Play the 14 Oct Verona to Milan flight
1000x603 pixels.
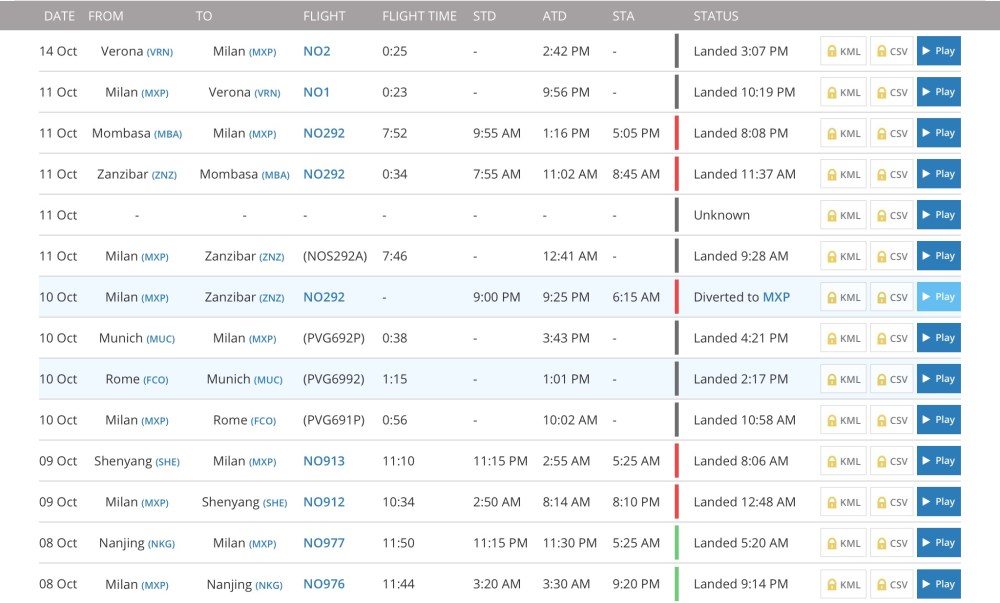(938, 51)
